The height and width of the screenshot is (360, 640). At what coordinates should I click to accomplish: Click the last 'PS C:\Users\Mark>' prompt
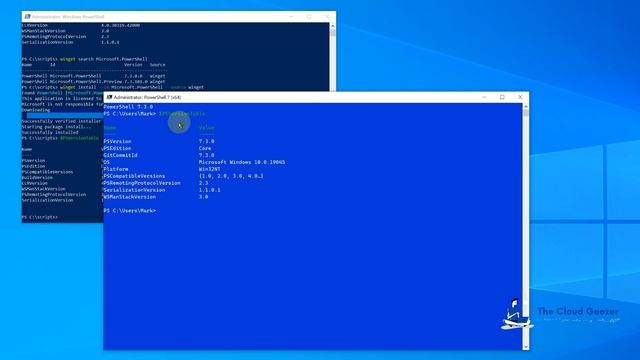tap(130, 211)
